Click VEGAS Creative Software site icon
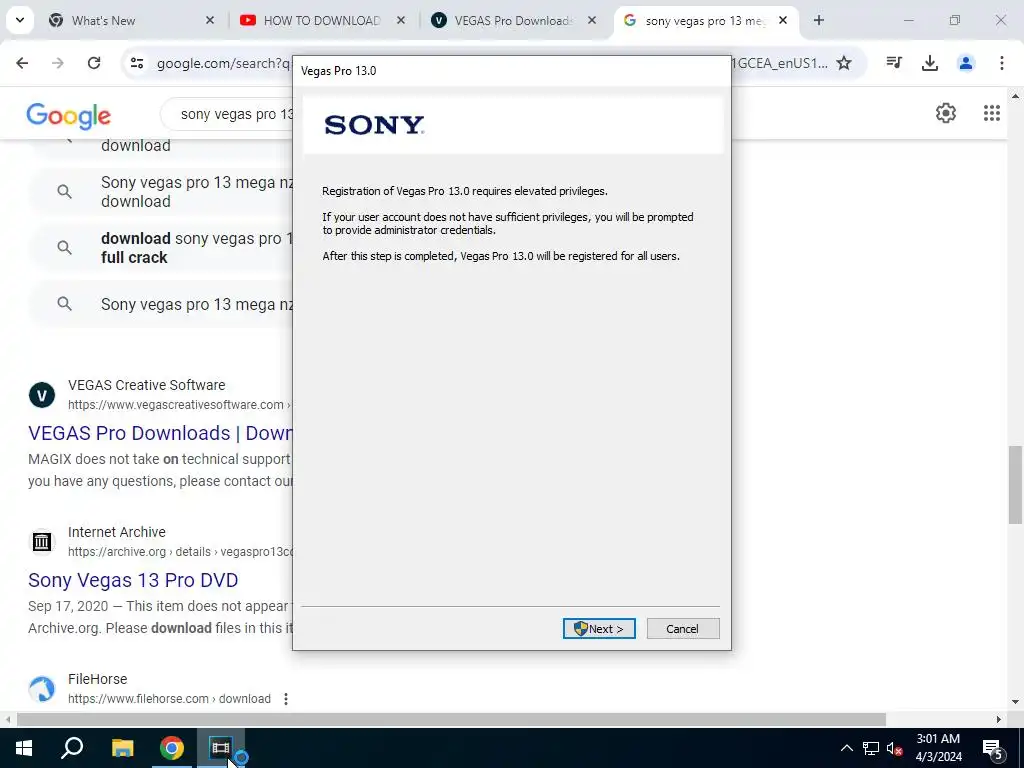The height and width of the screenshot is (768, 1024). tap(42, 395)
